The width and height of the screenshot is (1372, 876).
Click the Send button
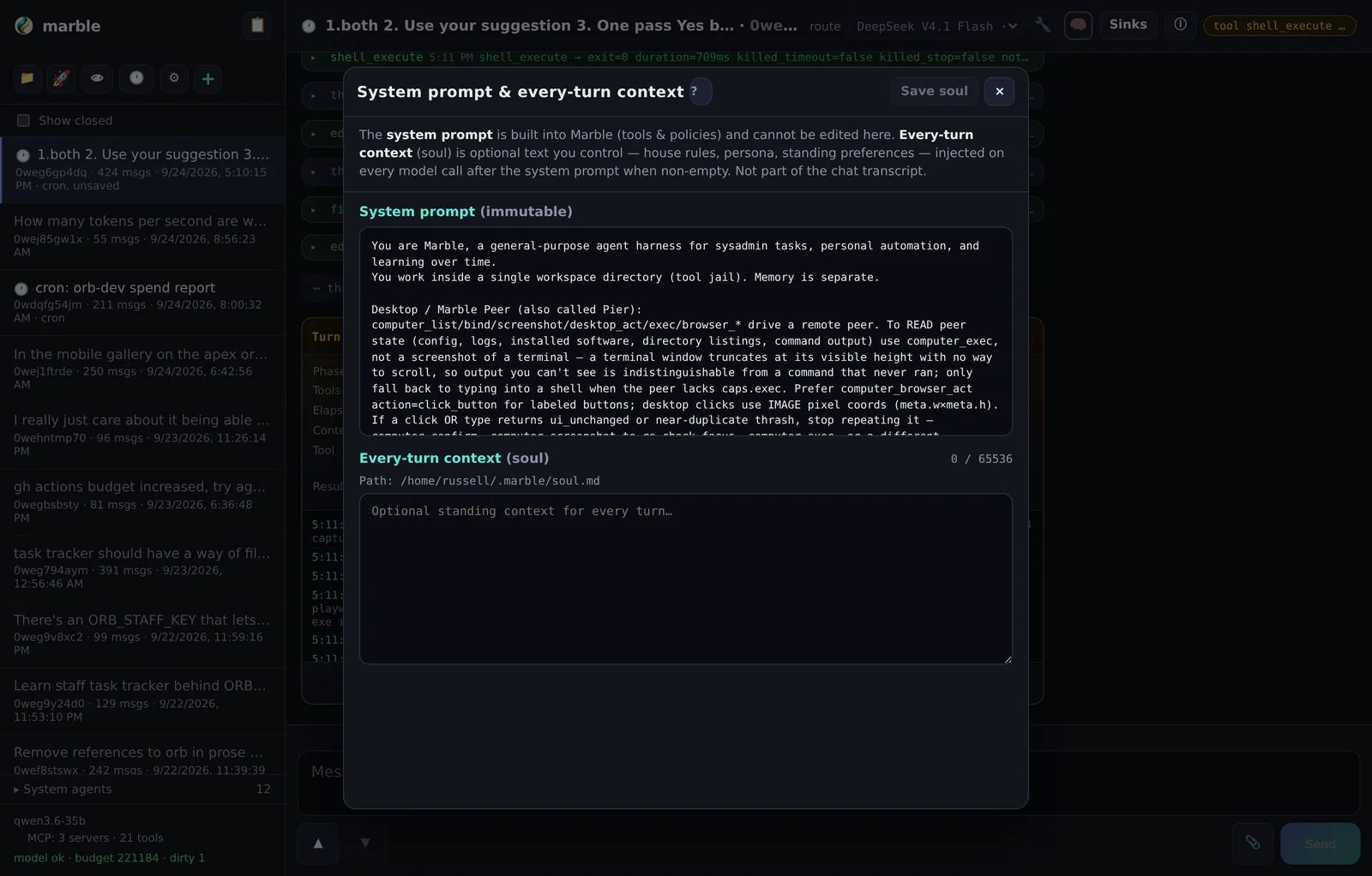point(1320,843)
